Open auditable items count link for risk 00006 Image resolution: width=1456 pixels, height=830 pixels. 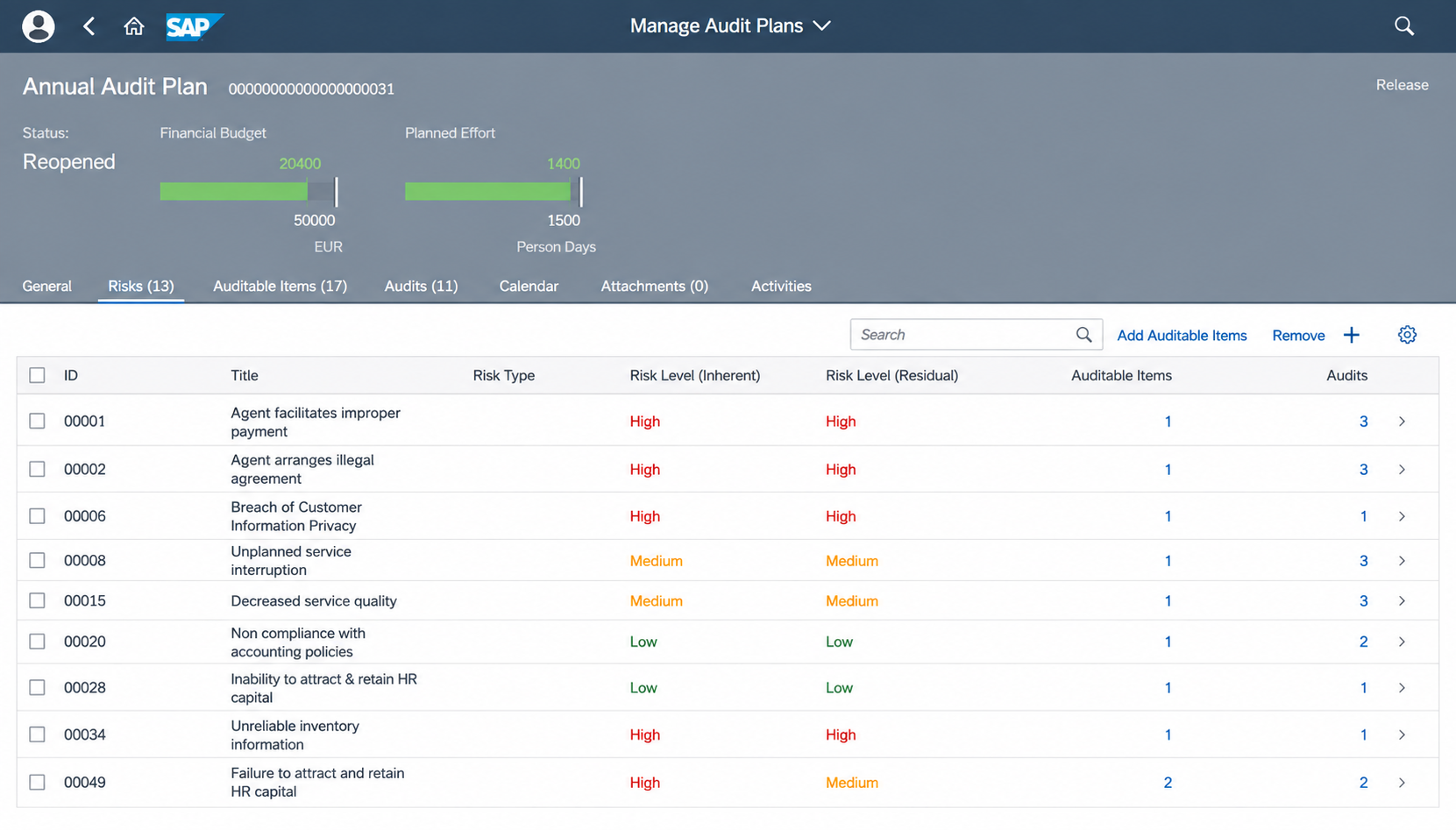[1168, 516]
